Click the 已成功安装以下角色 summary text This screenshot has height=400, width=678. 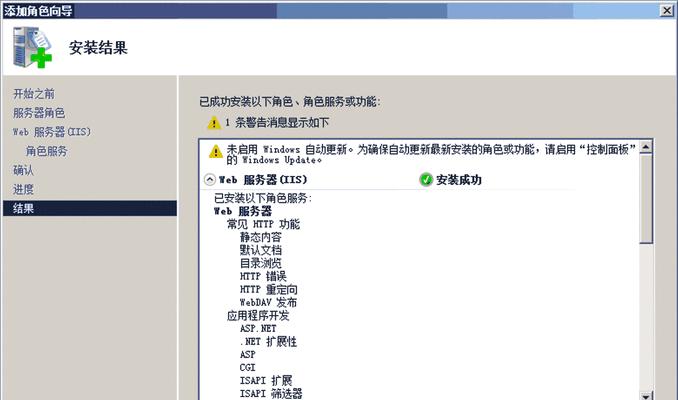(290, 102)
